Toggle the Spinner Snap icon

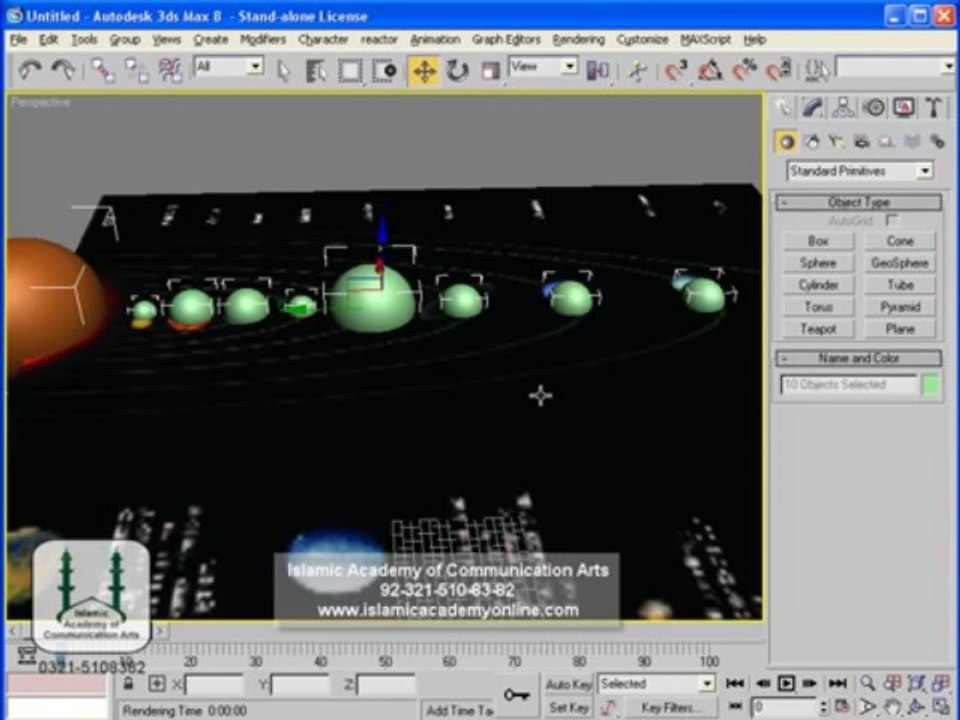click(779, 70)
